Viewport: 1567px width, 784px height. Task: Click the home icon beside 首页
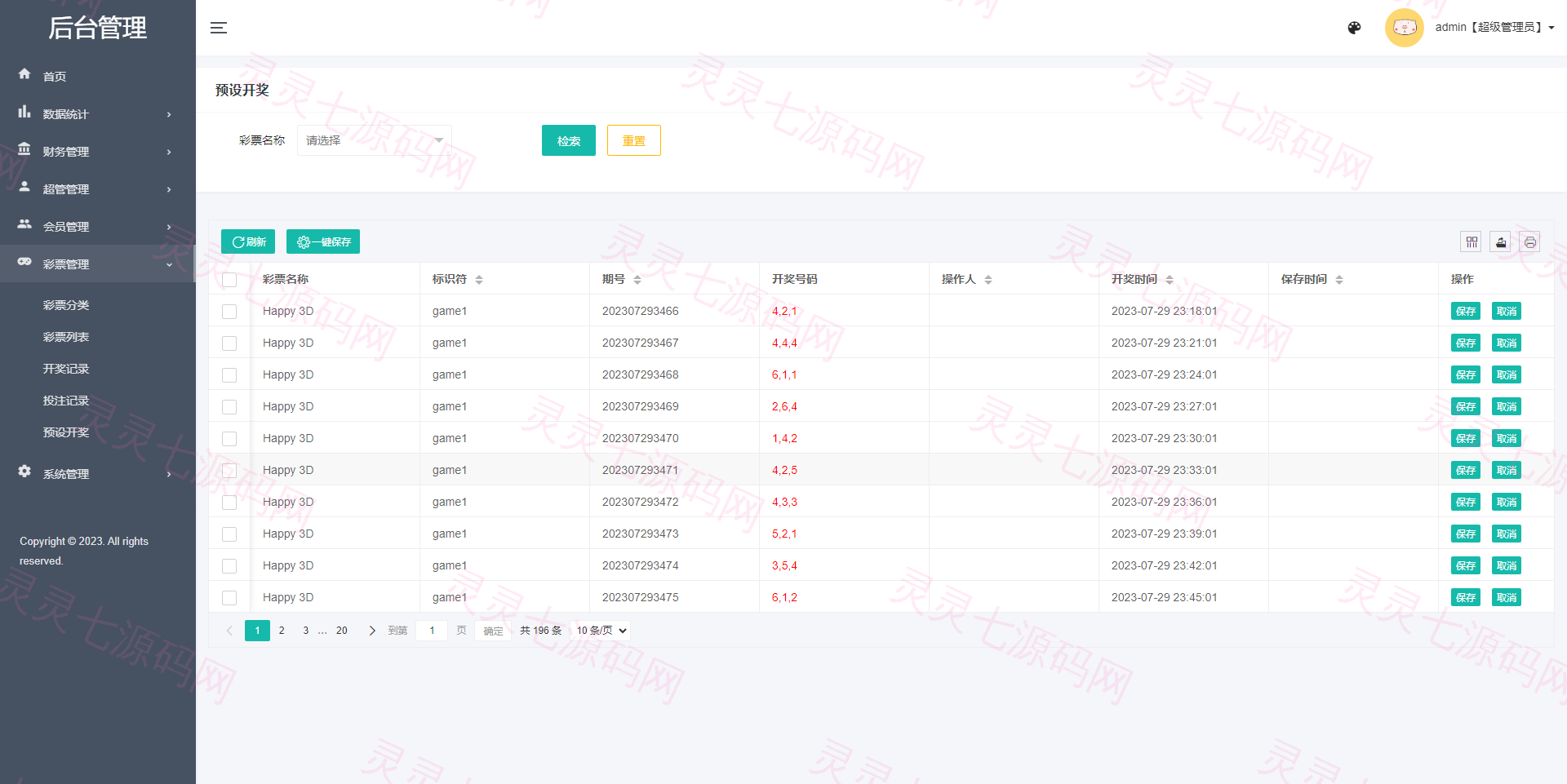coord(24,74)
